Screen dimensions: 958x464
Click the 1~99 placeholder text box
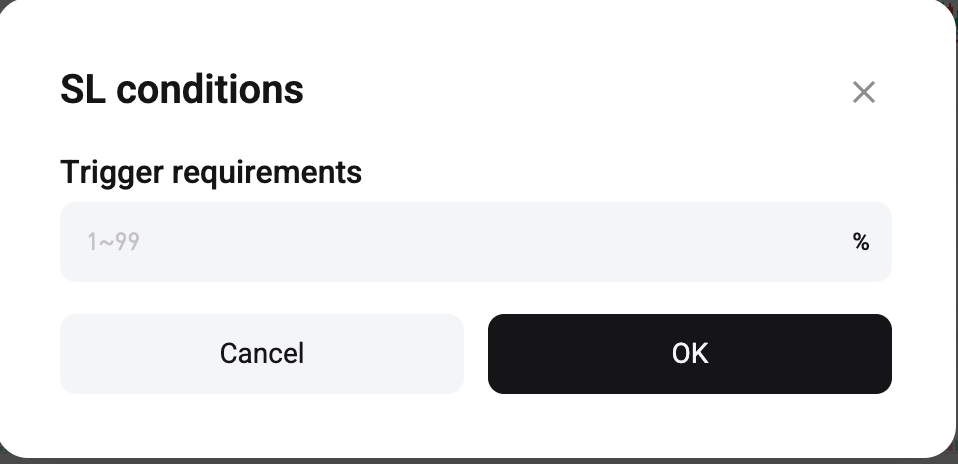(450, 242)
